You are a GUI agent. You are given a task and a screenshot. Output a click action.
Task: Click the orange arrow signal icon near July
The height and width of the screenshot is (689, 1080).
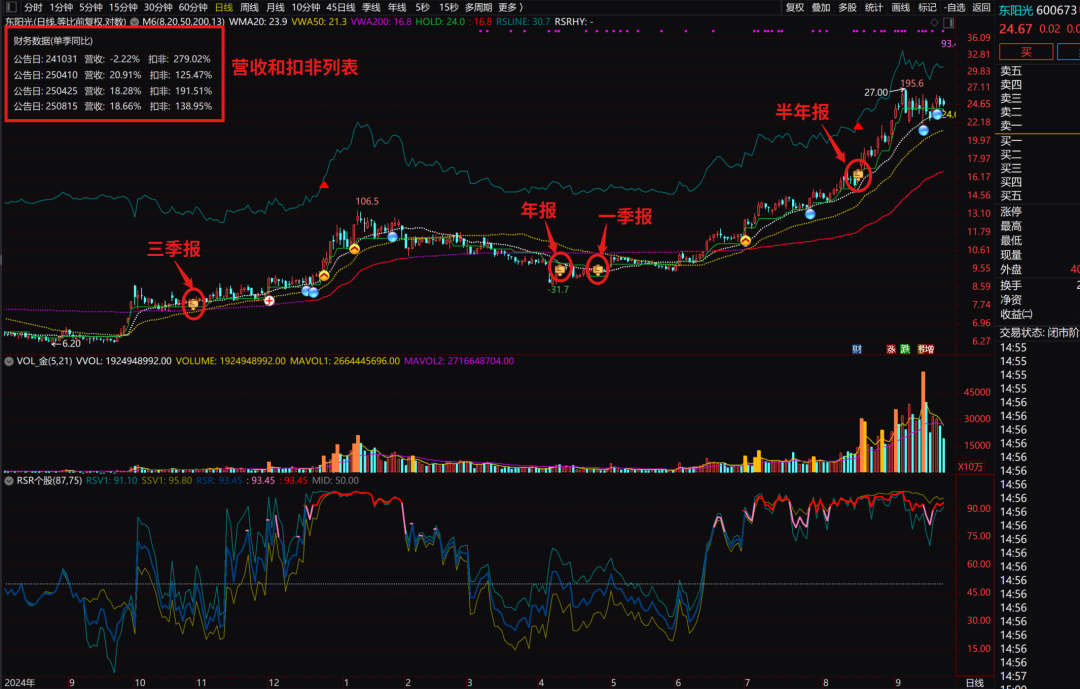(x=745, y=240)
